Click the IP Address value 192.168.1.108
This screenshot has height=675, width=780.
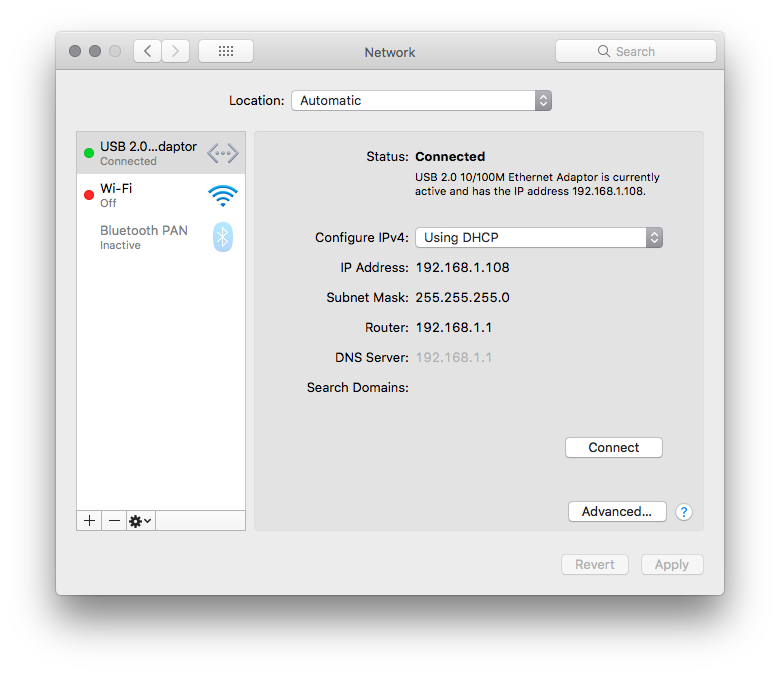[463, 268]
